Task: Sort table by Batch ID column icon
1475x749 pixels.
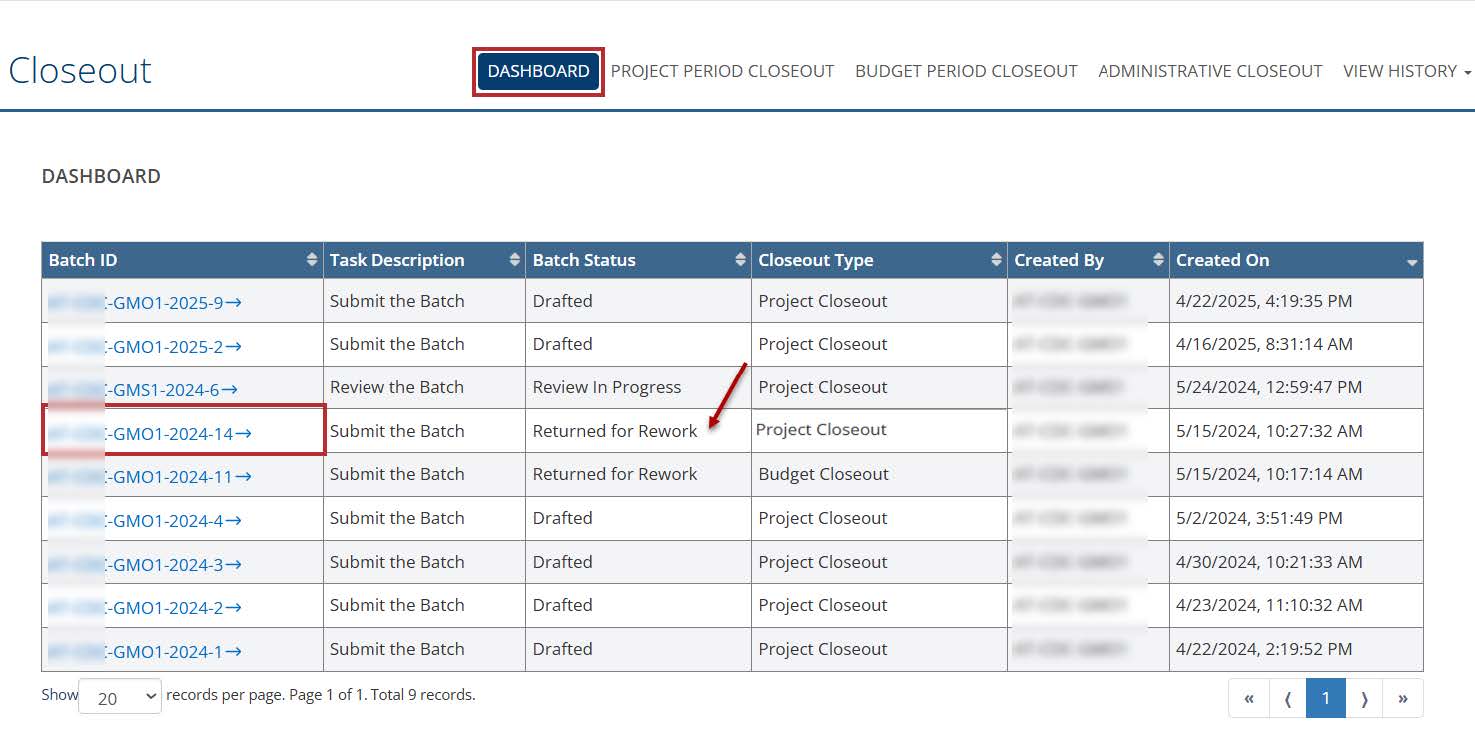Action: [312, 260]
